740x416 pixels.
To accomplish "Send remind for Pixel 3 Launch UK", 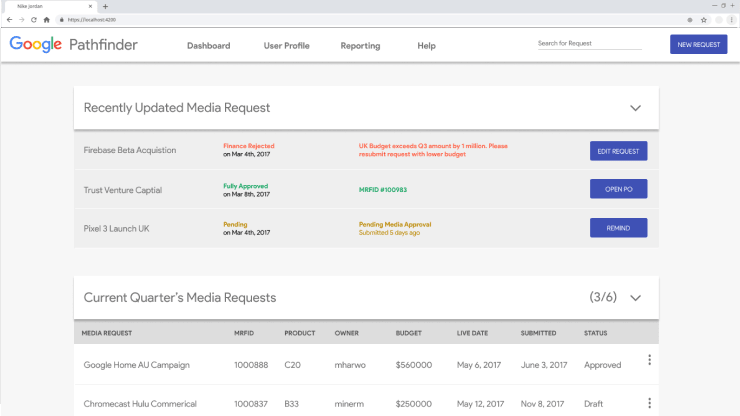I will click(618, 228).
